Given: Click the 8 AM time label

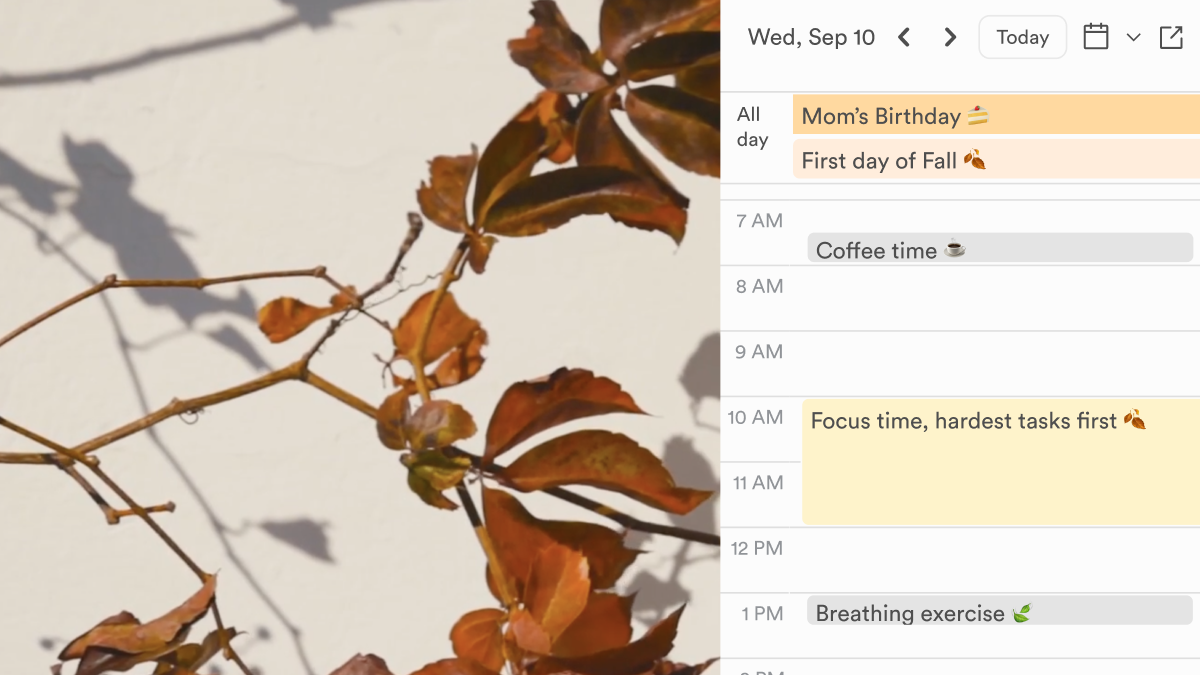Looking at the screenshot, I should (x=759, y=287).
